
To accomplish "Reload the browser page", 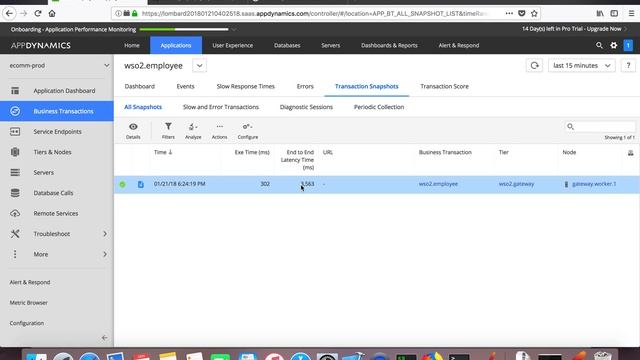I will pyautogui.click(x=38, y=13).
